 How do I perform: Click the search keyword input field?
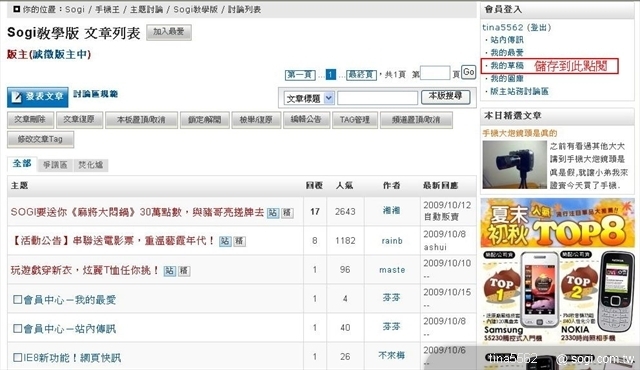377,98
